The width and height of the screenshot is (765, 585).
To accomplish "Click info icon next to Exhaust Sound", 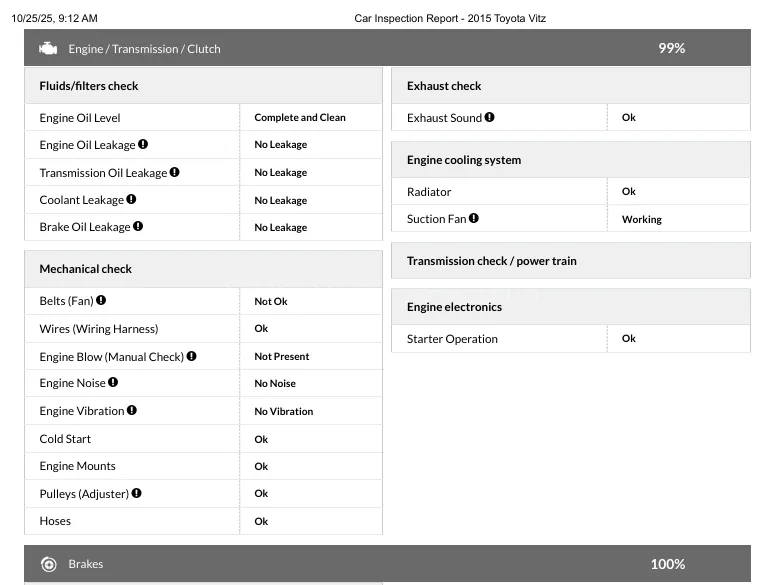I will pos(489,117).
